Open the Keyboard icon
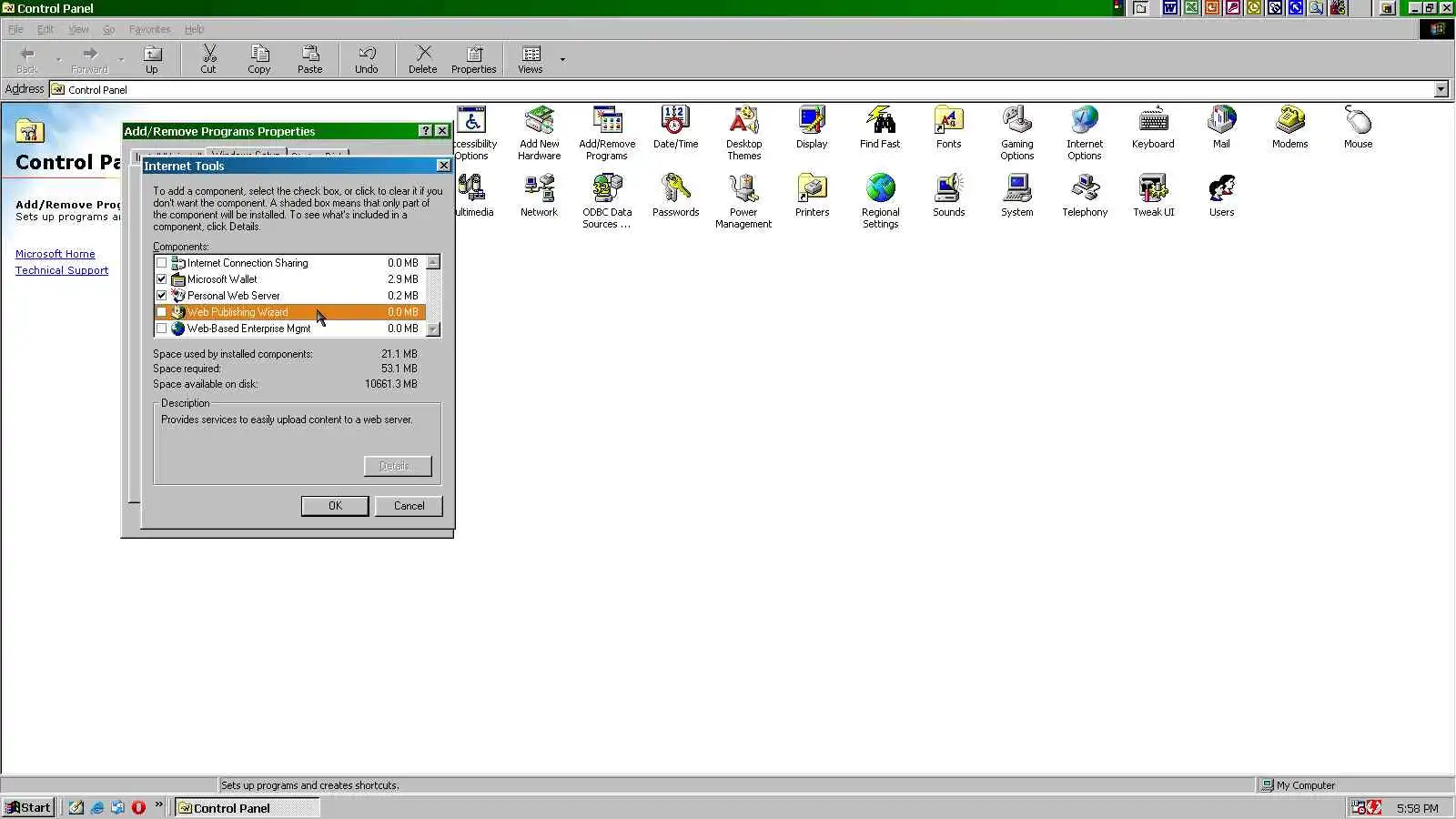Image resolution: width=1456 pixels, height=819 pixels. tap(1153, 127)
